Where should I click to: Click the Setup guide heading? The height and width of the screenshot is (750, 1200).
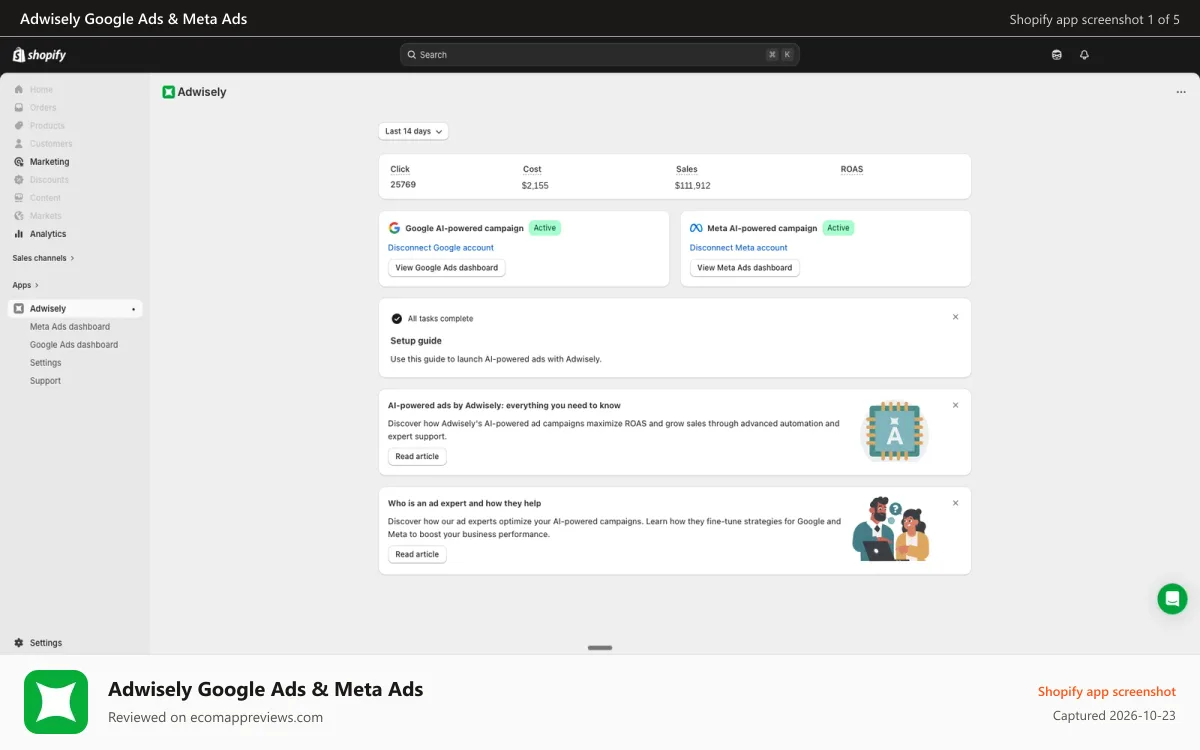click(416, 341)
